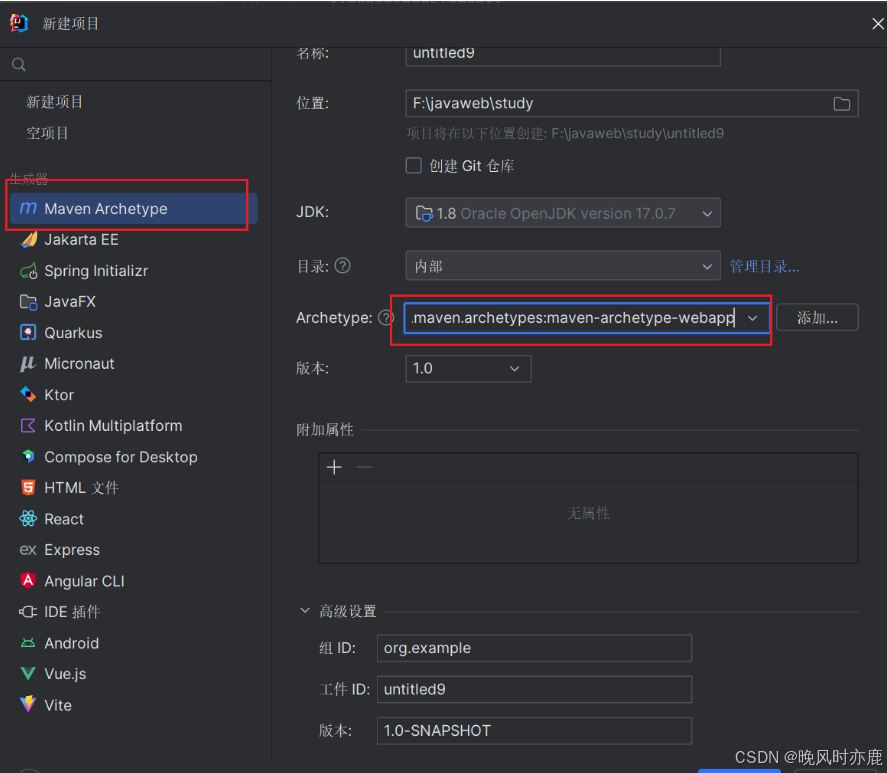
Task: Click the Spring Initializr leaf icon
Action: pos(28,271)
